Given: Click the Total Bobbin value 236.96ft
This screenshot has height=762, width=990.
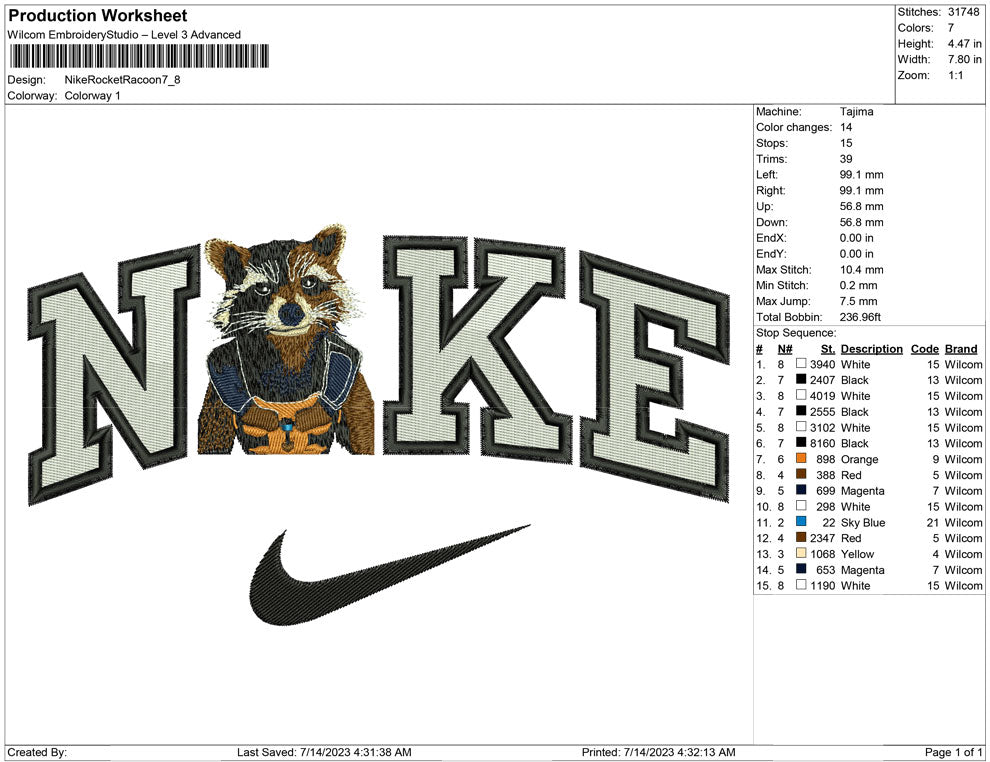Looking at the screenshot, I should click(x=860, y=317).
